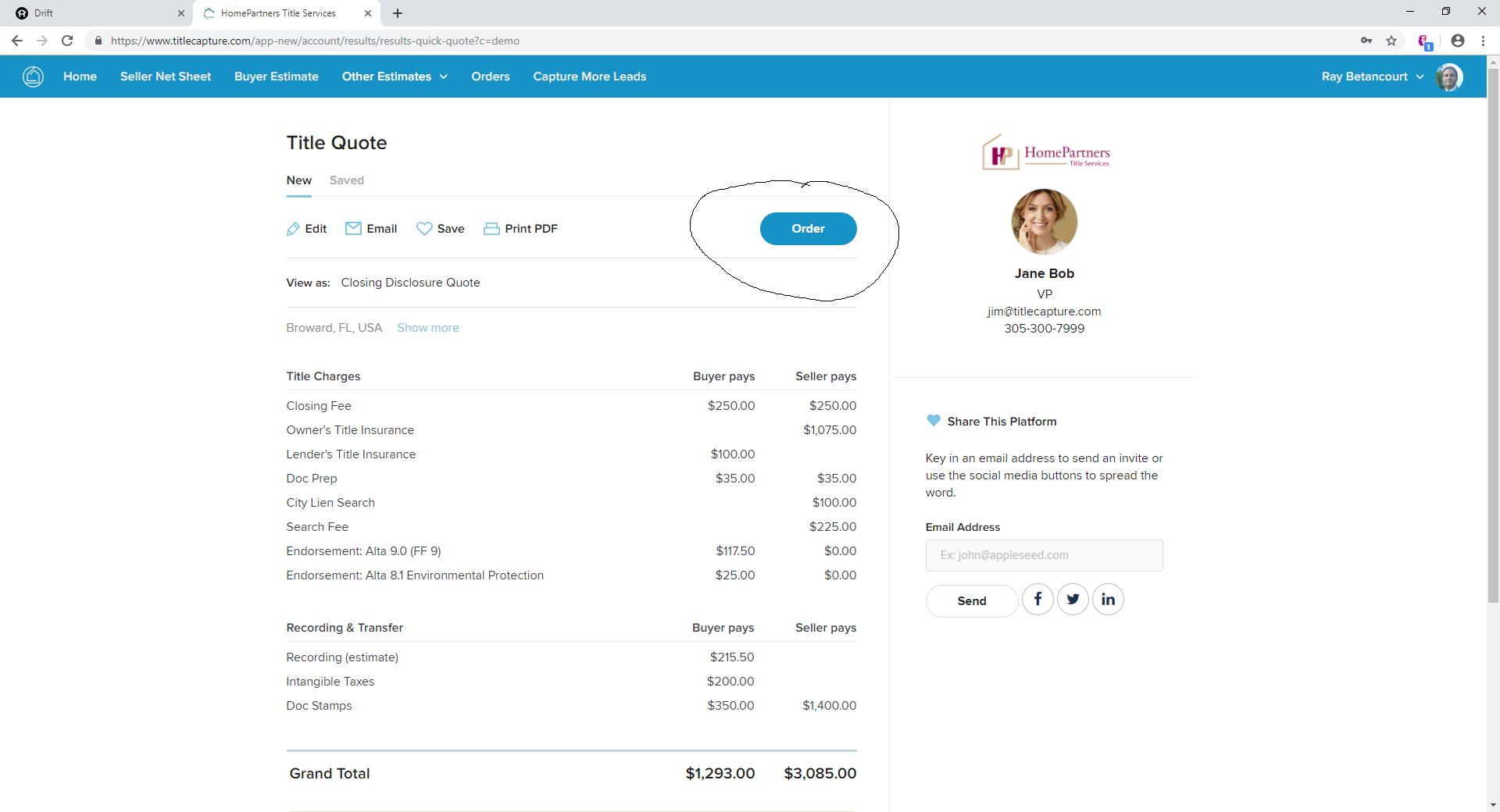Share on Twitter icon

[1073, 600]
